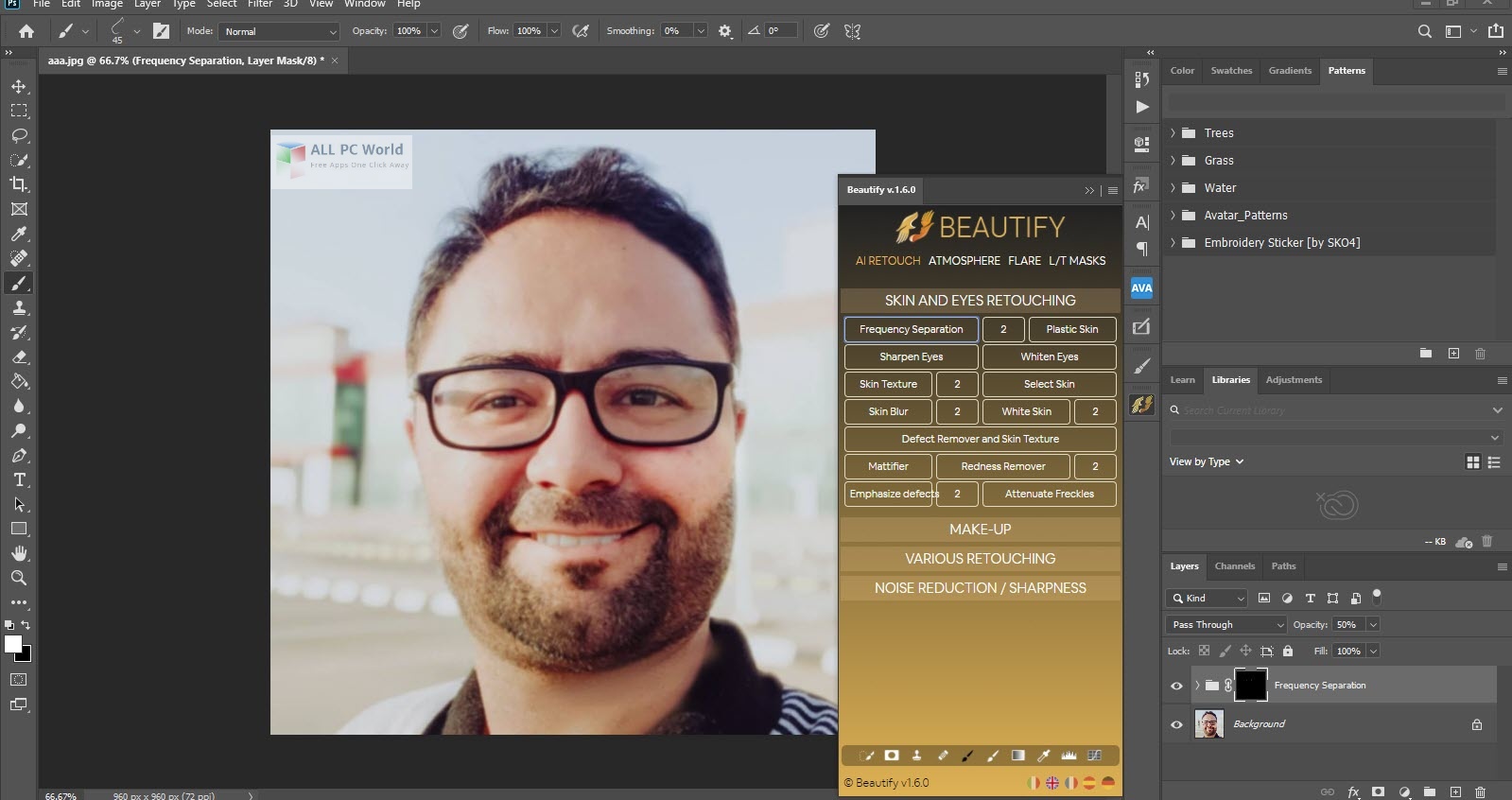Click the Background layer thumbnail
The image size is (1512, 800).
[1208, 724]
